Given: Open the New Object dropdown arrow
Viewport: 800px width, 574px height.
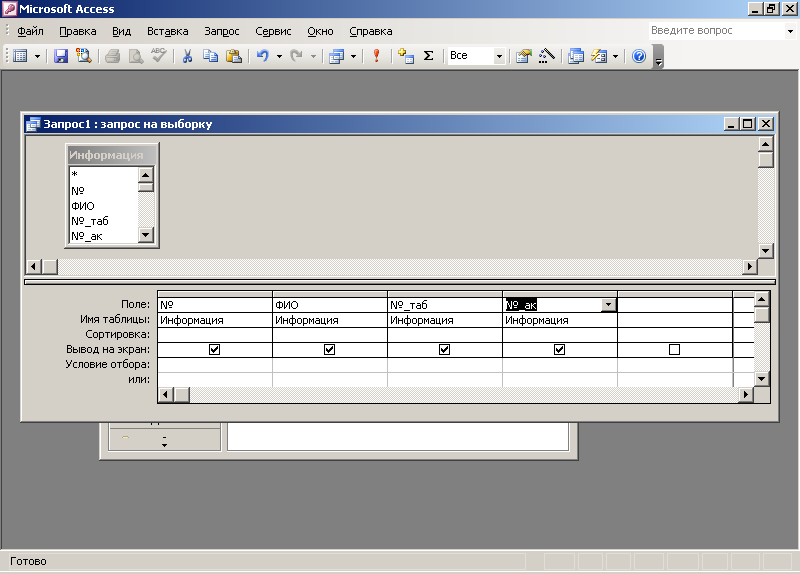Looking at the screenshot, I should tap(615, 56).
